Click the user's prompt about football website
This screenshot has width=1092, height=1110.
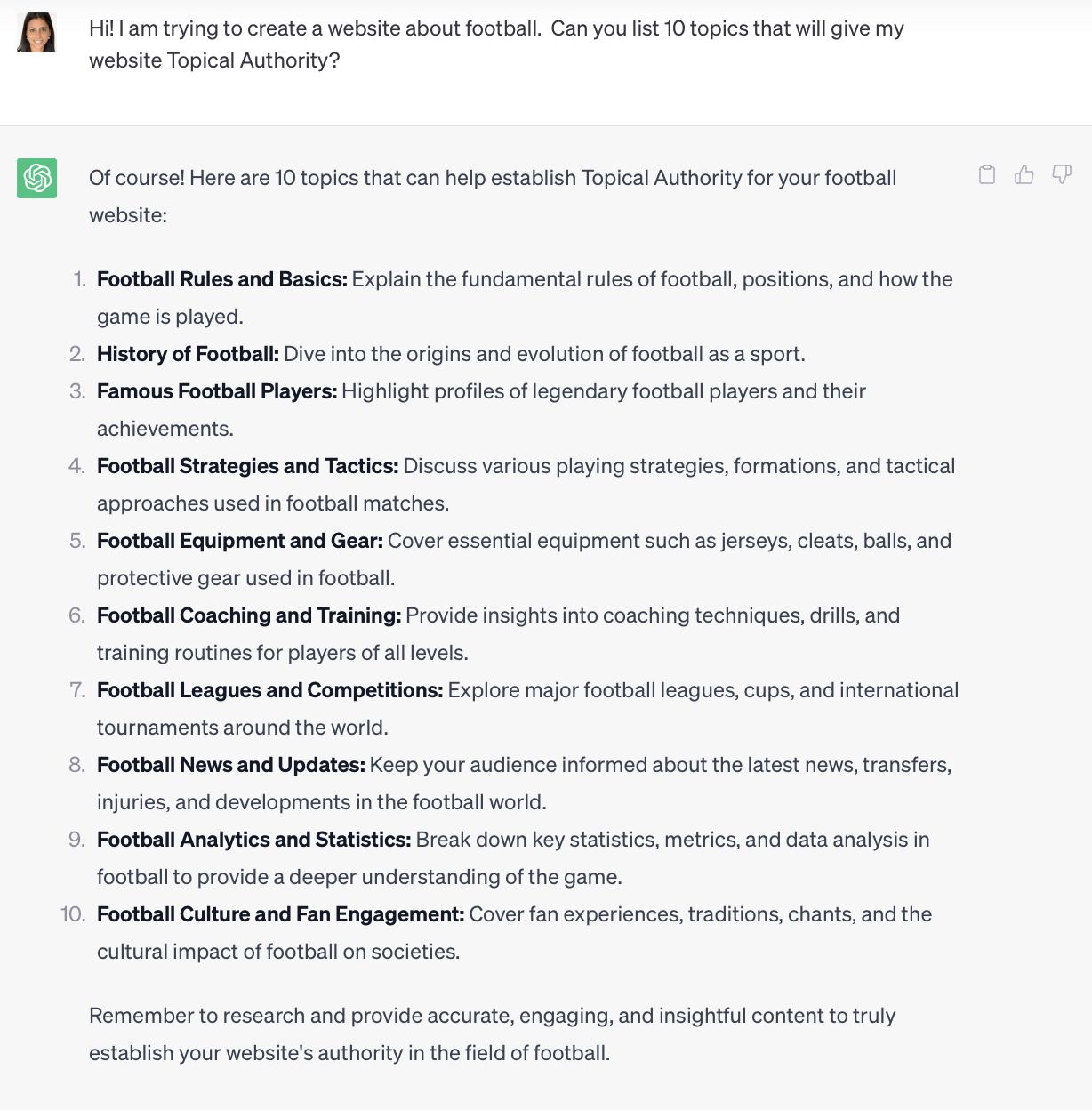pyautogui.click(x=496, y=44)
